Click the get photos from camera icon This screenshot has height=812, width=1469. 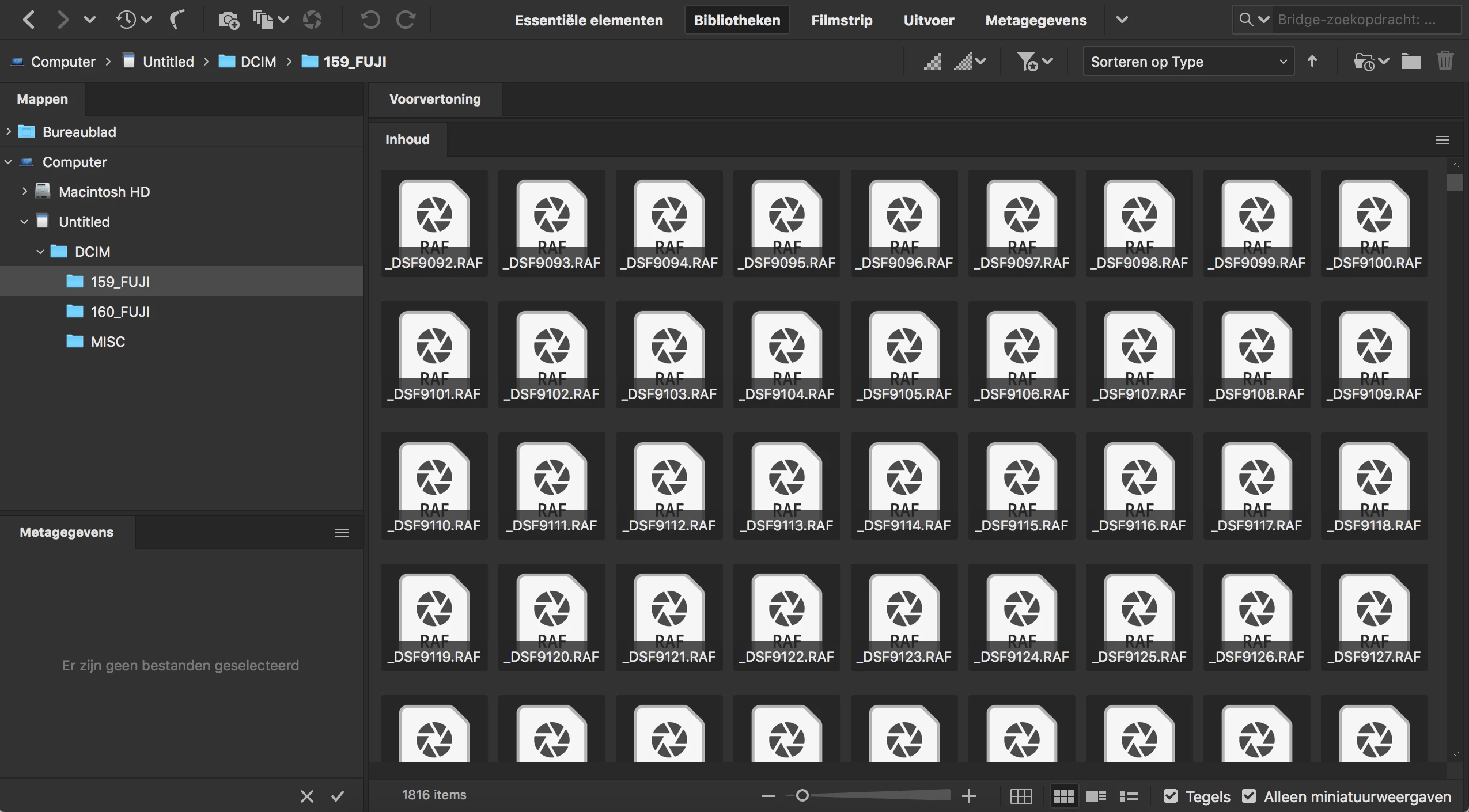(x=228, y=20)
